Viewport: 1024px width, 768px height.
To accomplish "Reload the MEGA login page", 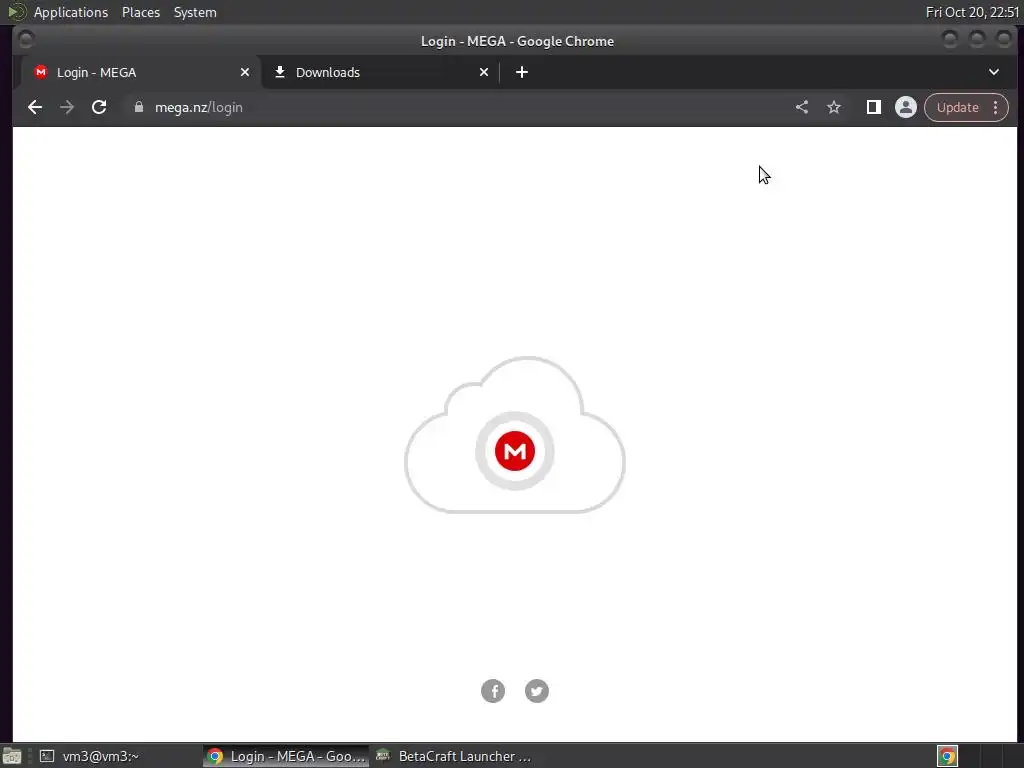I will (99, 107).
